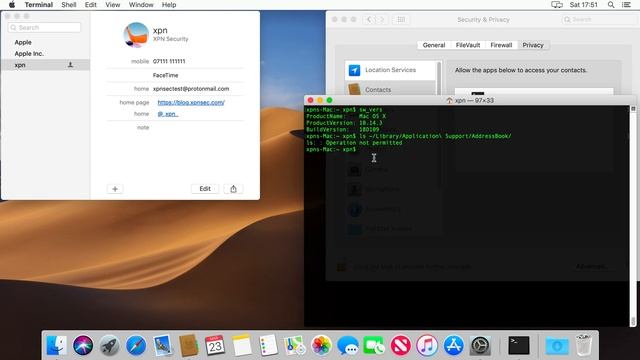Click the 'ProductVersion: 10.14.3' Terminal line
Image resolution: width=640 pixels, height=360 pixels.
tap(344, 123)
